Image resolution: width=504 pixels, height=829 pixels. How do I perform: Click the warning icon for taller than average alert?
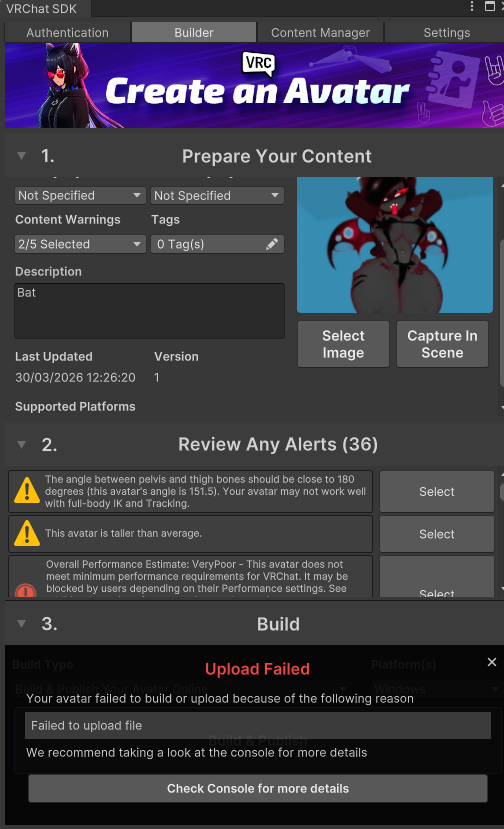coord(26,533)
